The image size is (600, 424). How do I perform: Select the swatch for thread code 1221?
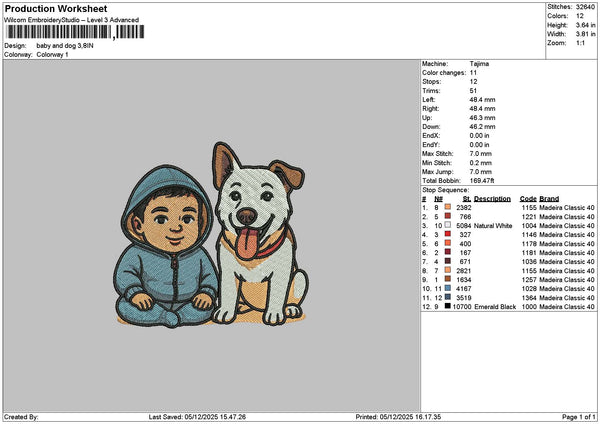click(x=447, y=216)
